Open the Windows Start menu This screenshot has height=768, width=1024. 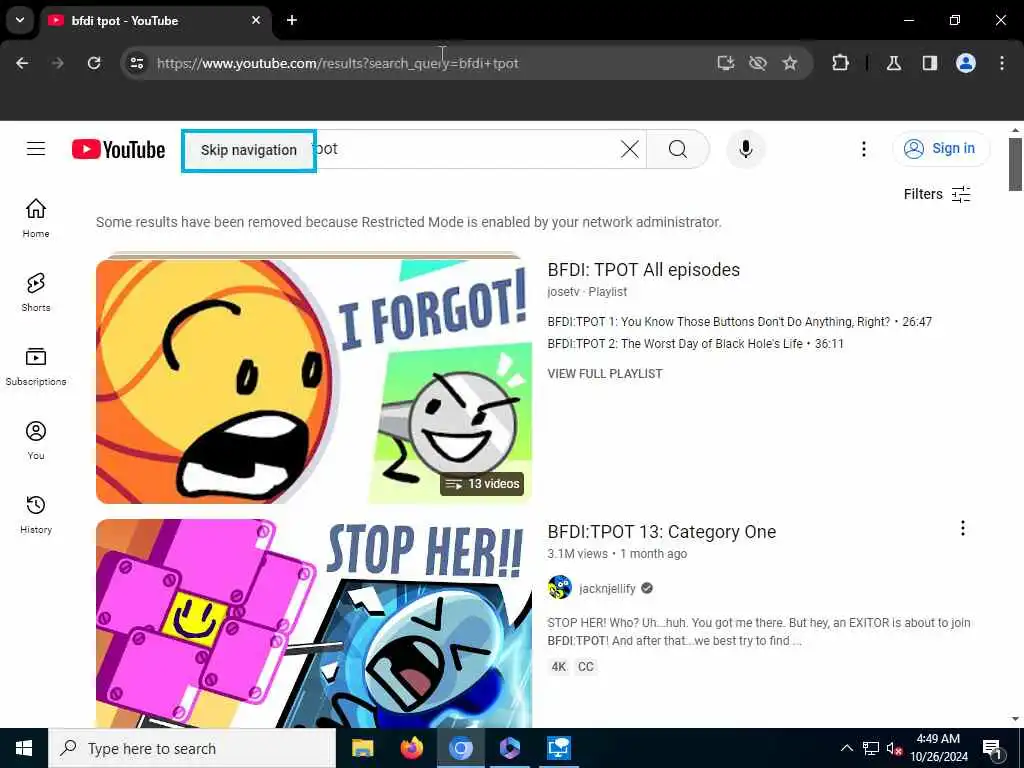[24, 748]
